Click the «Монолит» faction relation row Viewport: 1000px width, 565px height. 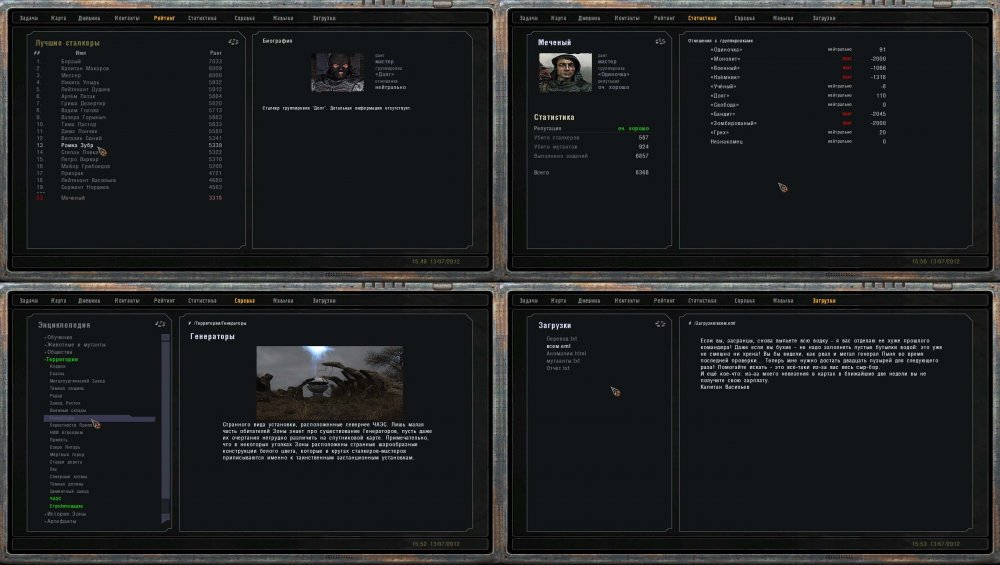pos(798,59)
